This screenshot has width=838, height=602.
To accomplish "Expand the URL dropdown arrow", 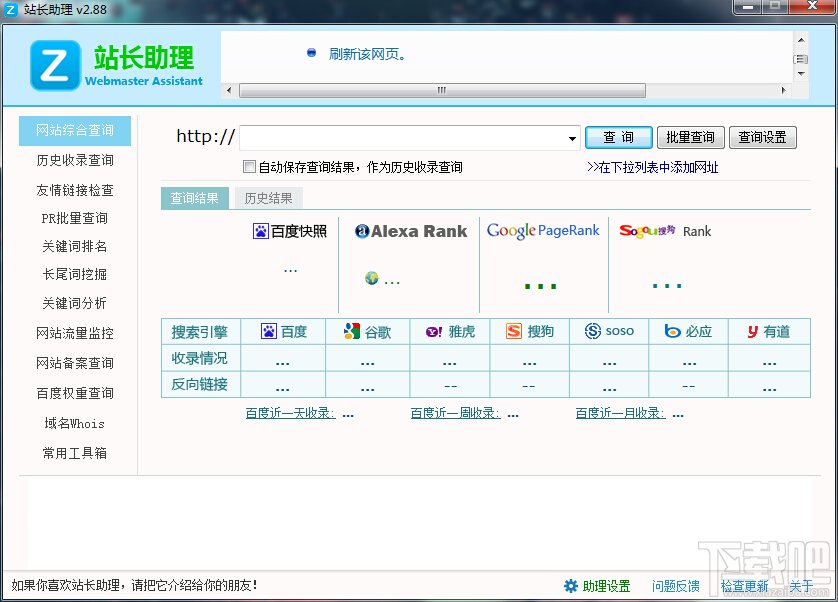I will pyautogui.click(x=572, y=138).
